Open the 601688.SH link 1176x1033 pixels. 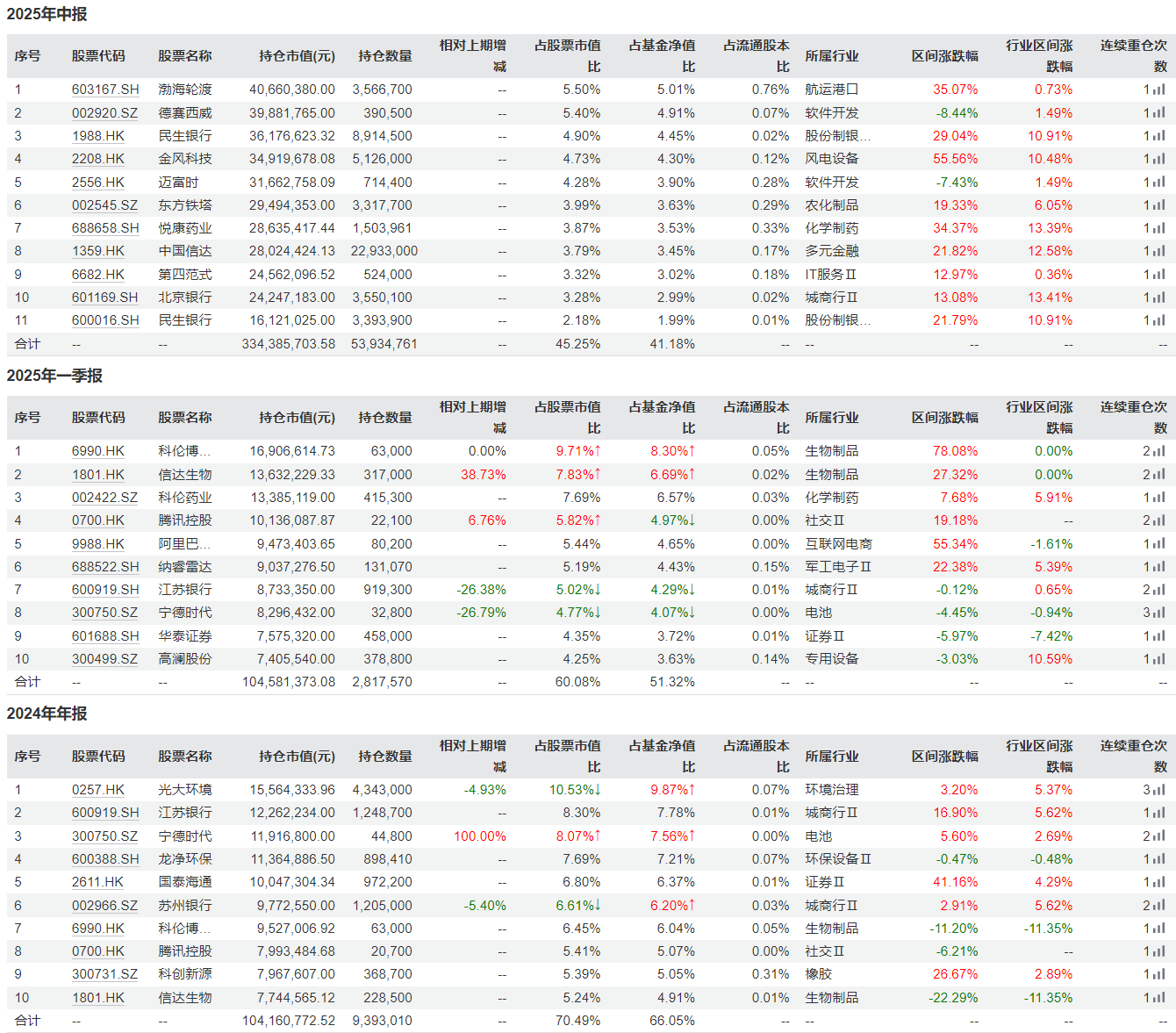tap(105, 636)
